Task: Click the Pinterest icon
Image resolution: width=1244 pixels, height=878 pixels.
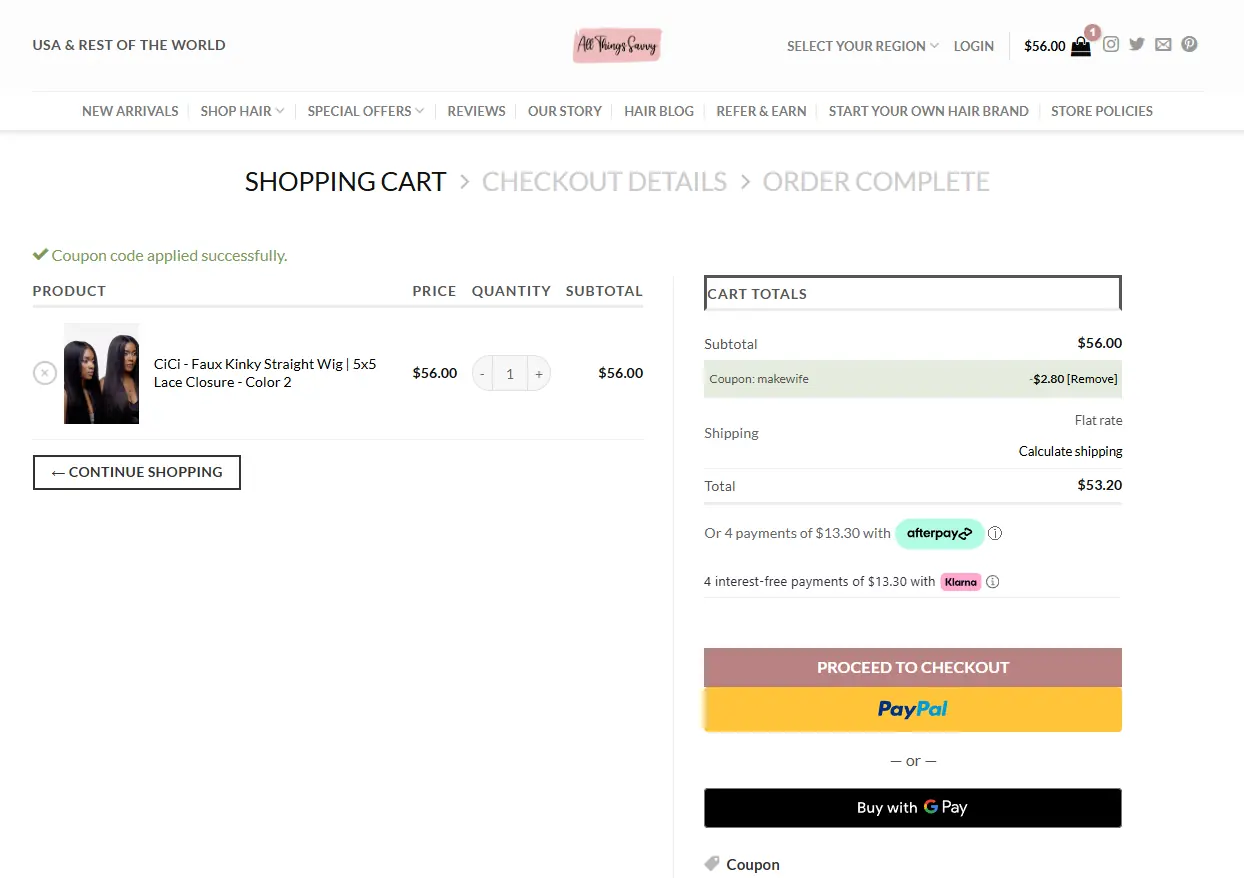Action: pos(1189,43)
